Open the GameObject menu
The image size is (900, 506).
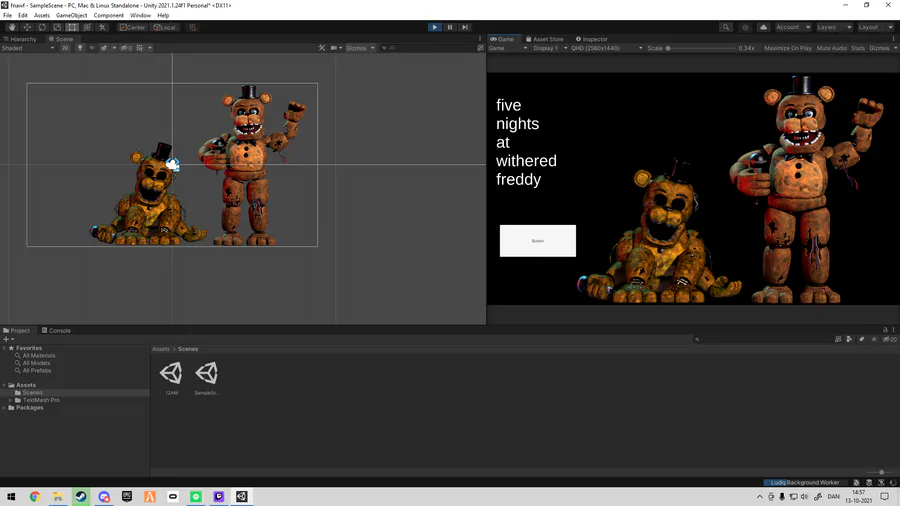[x=72, y=15]
